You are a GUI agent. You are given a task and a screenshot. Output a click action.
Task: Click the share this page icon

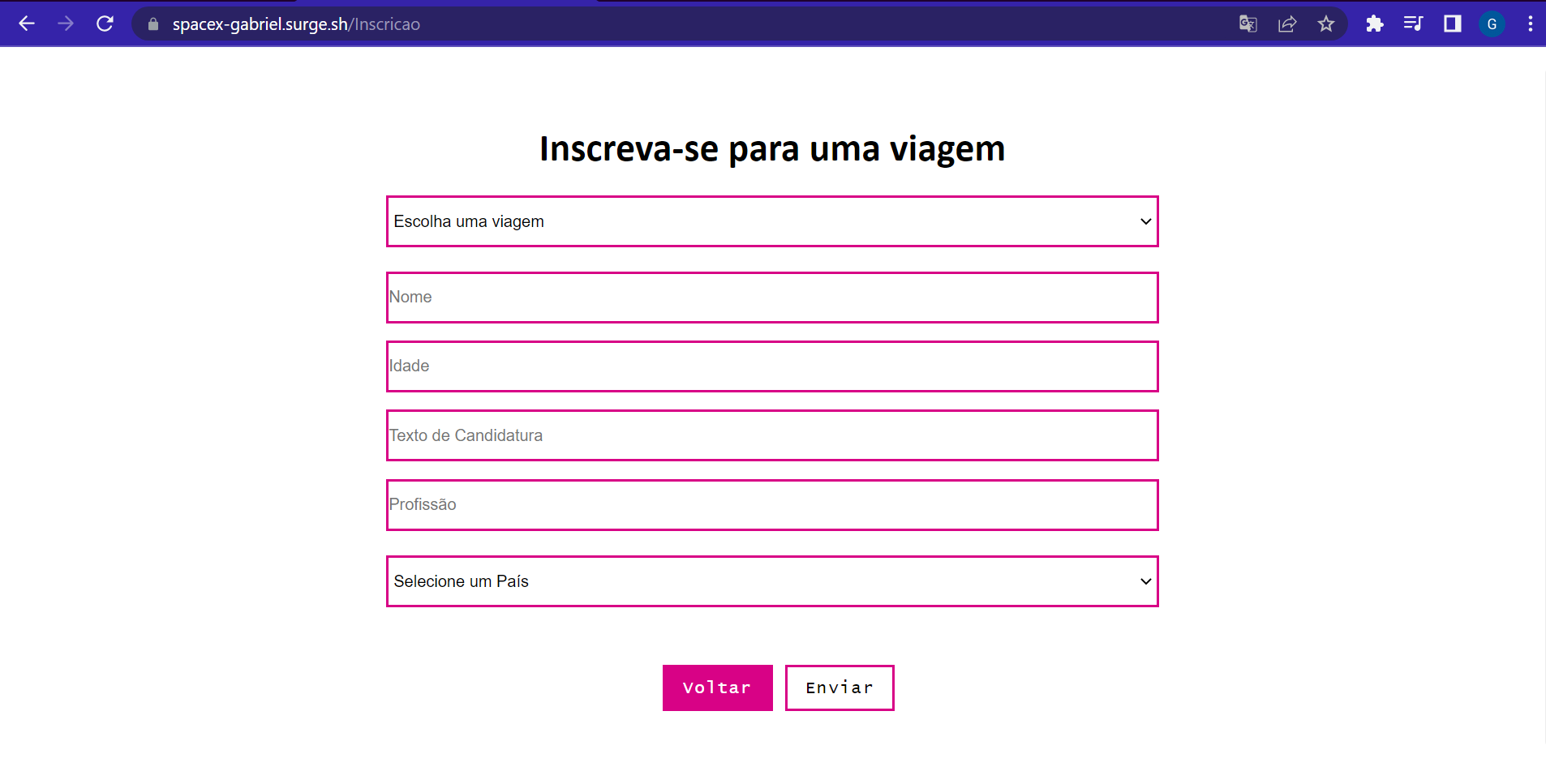click(x=1288, y=24)
